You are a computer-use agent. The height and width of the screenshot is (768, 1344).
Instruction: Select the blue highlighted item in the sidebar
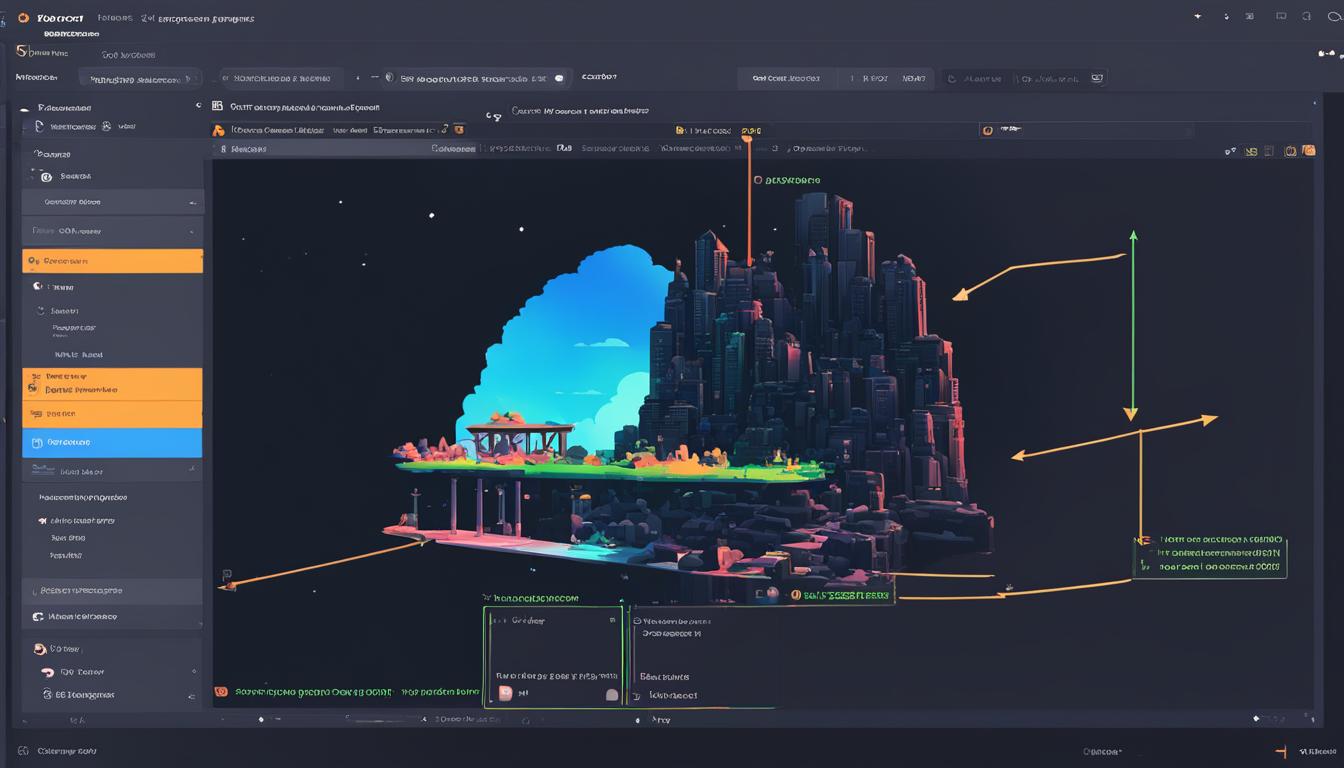tap(112, 442)
